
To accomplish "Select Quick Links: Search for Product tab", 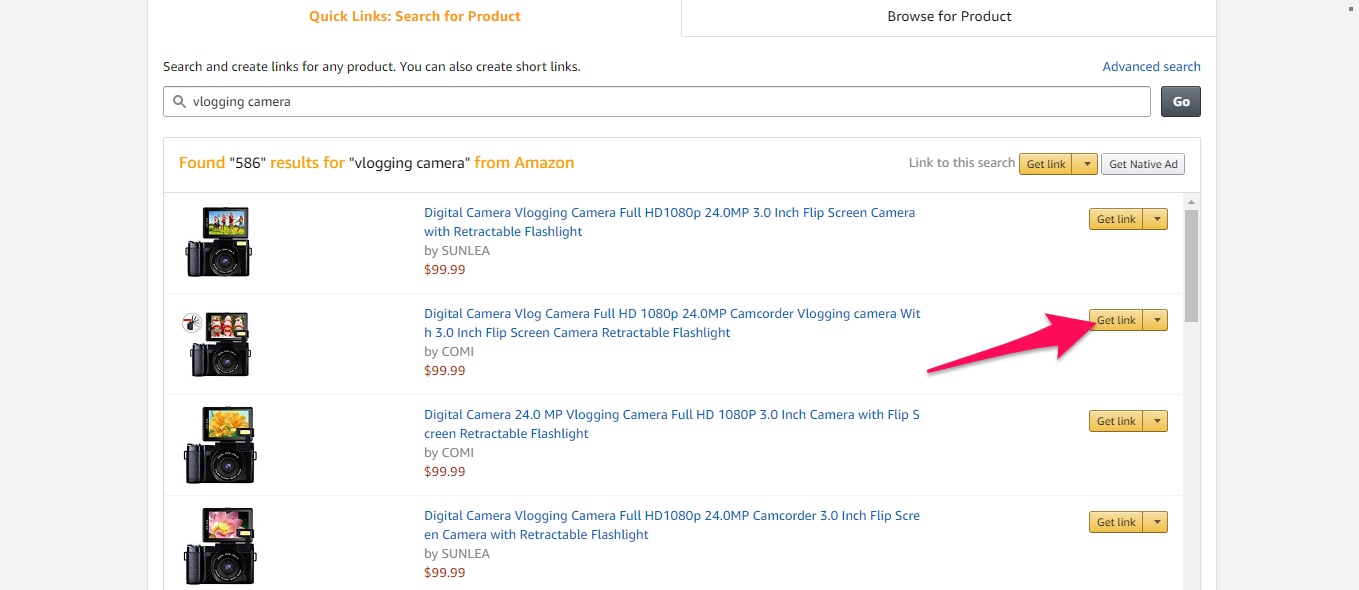I will point(414,17).
